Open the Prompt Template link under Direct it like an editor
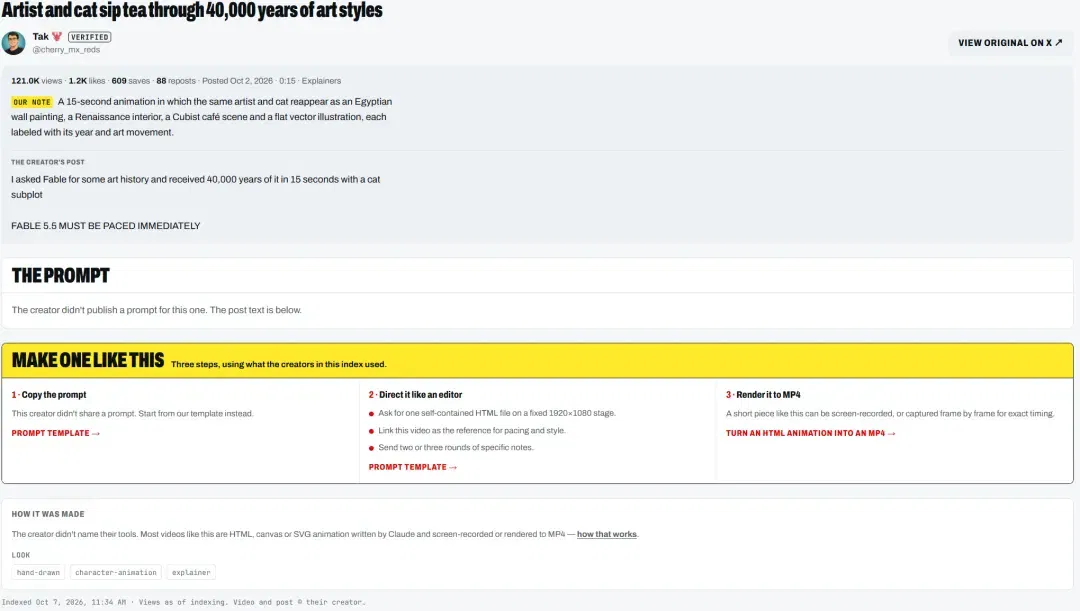This screenshot has width=1080, height=611. tap(413, 467)
